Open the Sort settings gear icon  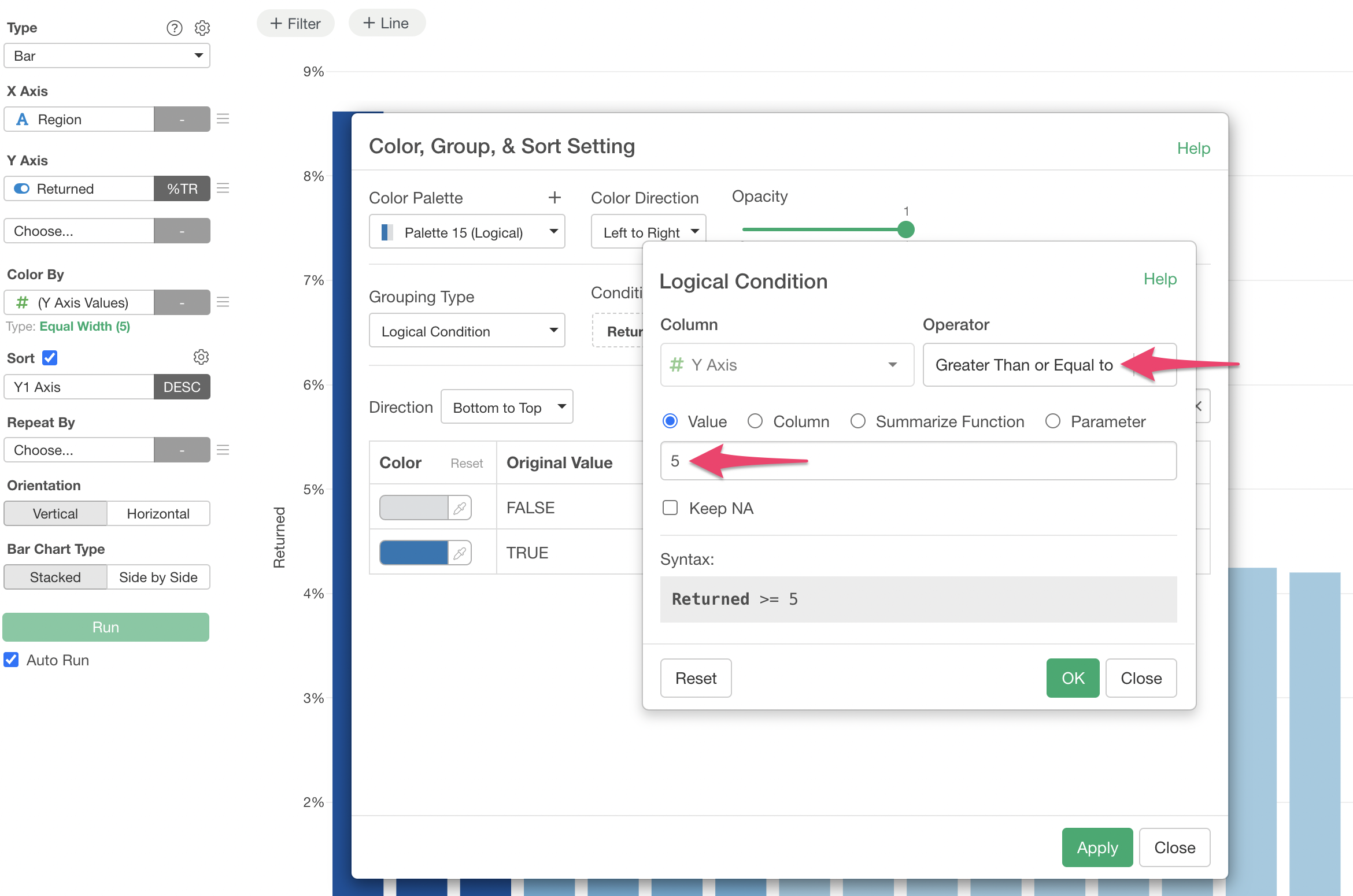(201, 357)
